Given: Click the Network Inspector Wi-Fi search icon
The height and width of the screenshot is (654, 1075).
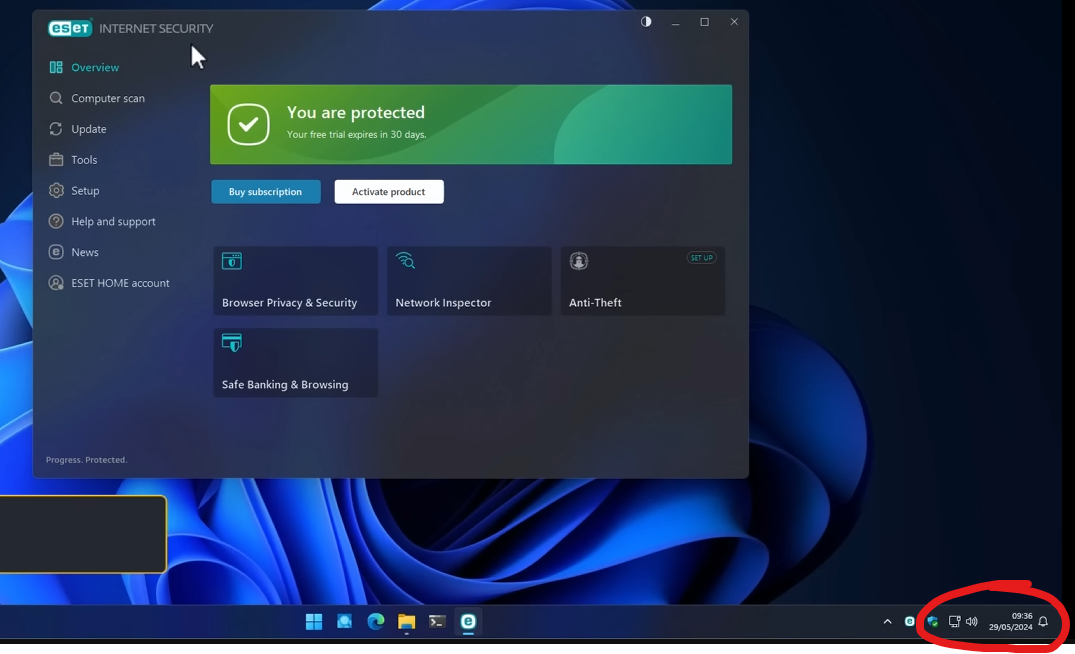Looking at the screenshot, I should point(405,261).
